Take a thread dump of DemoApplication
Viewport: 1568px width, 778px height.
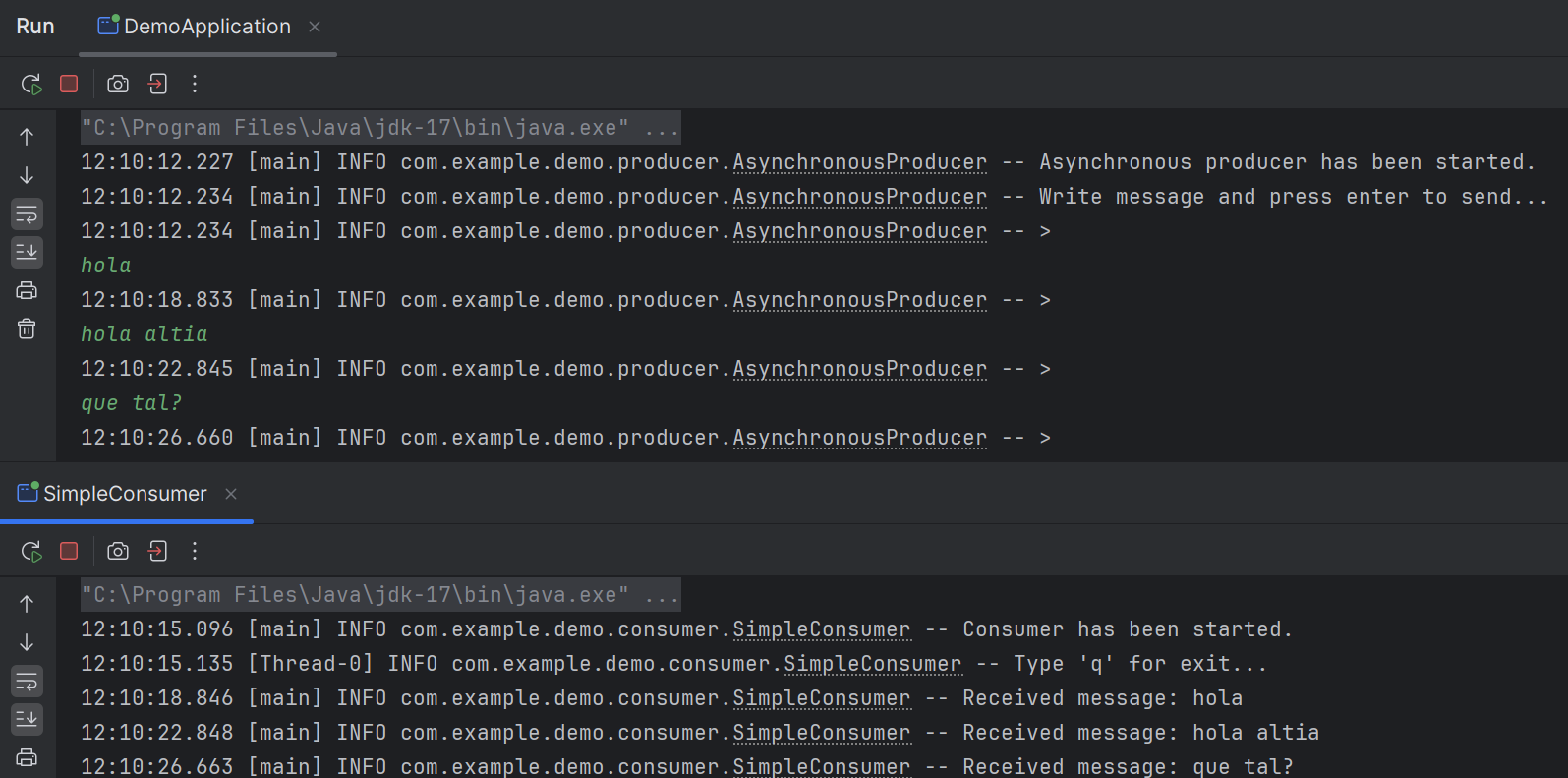(118, 84)
